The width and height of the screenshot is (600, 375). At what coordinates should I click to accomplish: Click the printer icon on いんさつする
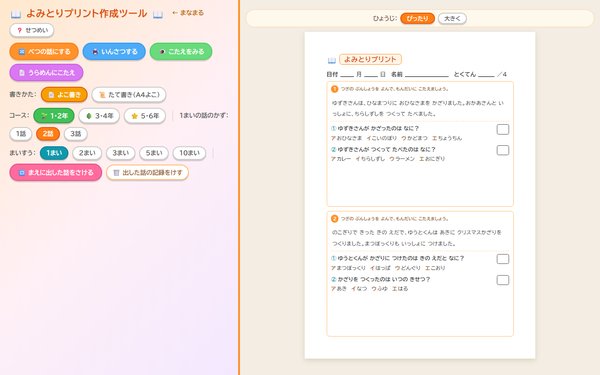tap(95, 52)
